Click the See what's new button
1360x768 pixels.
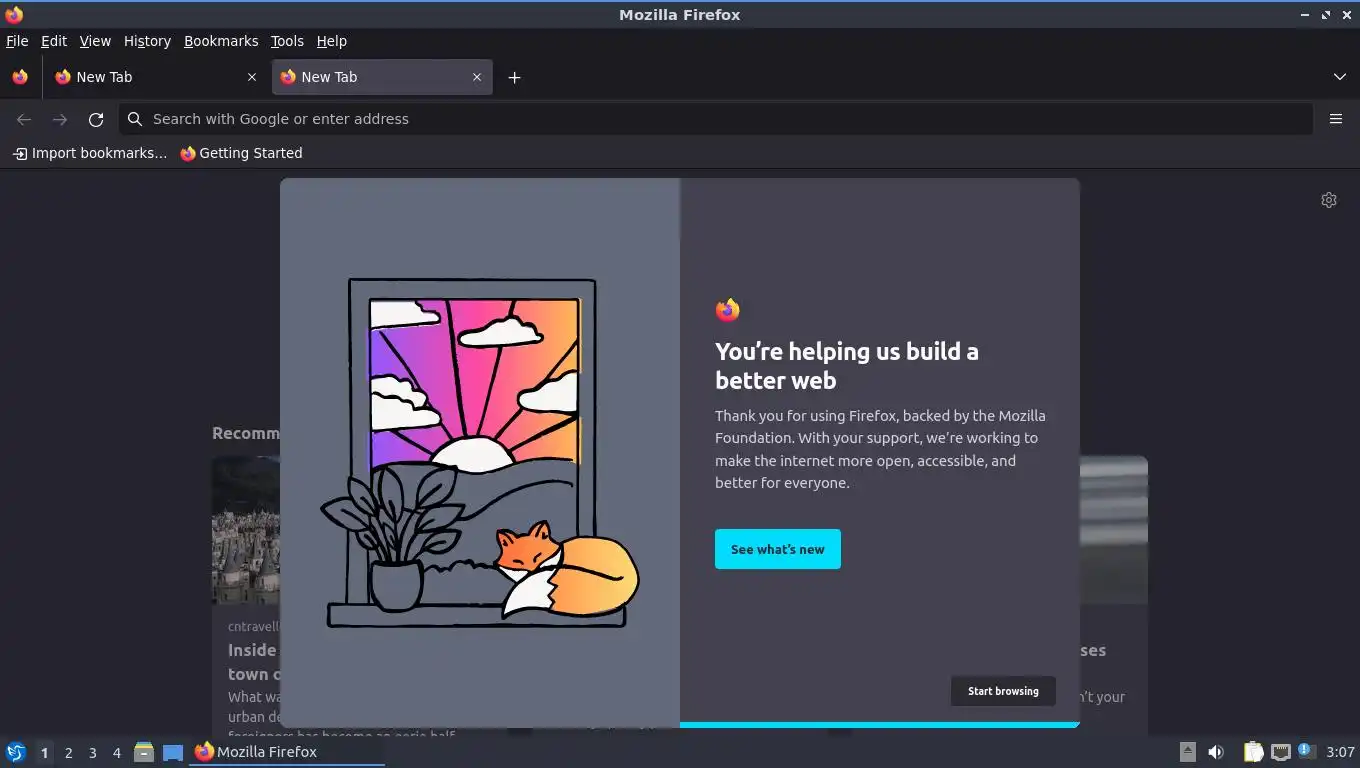pos(778,549)
